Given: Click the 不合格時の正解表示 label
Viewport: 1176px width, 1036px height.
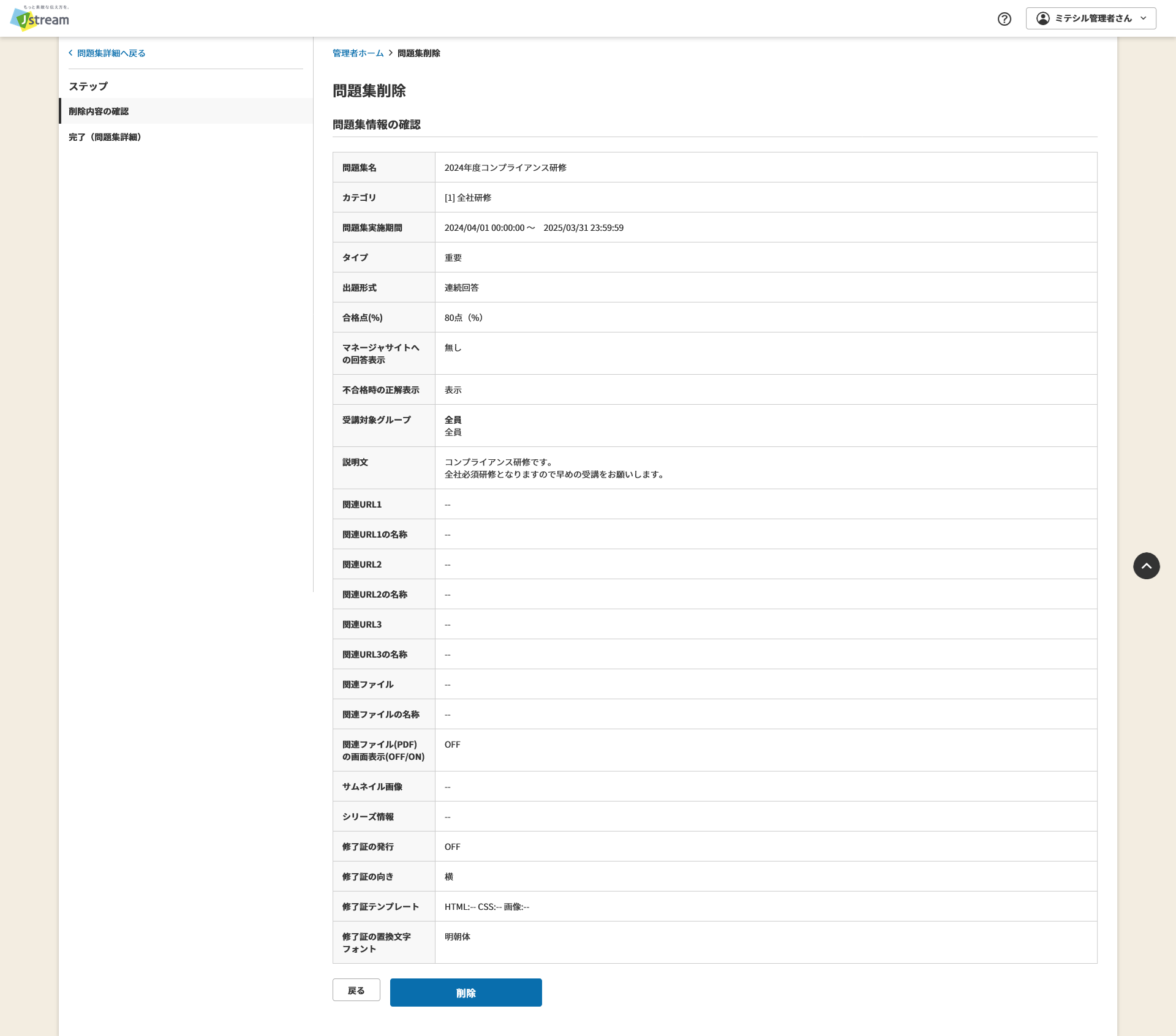Looking at the screenshot, I should pos(381,390).
